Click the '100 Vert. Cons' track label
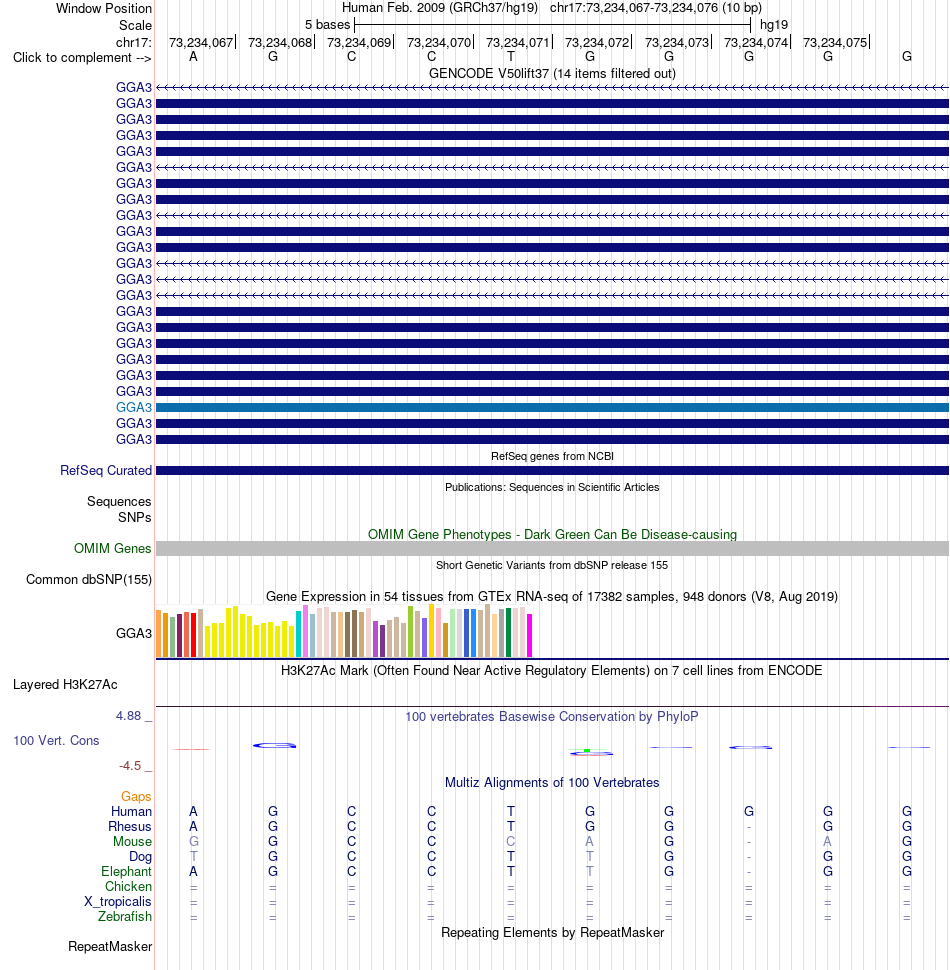 coord(56,740)
